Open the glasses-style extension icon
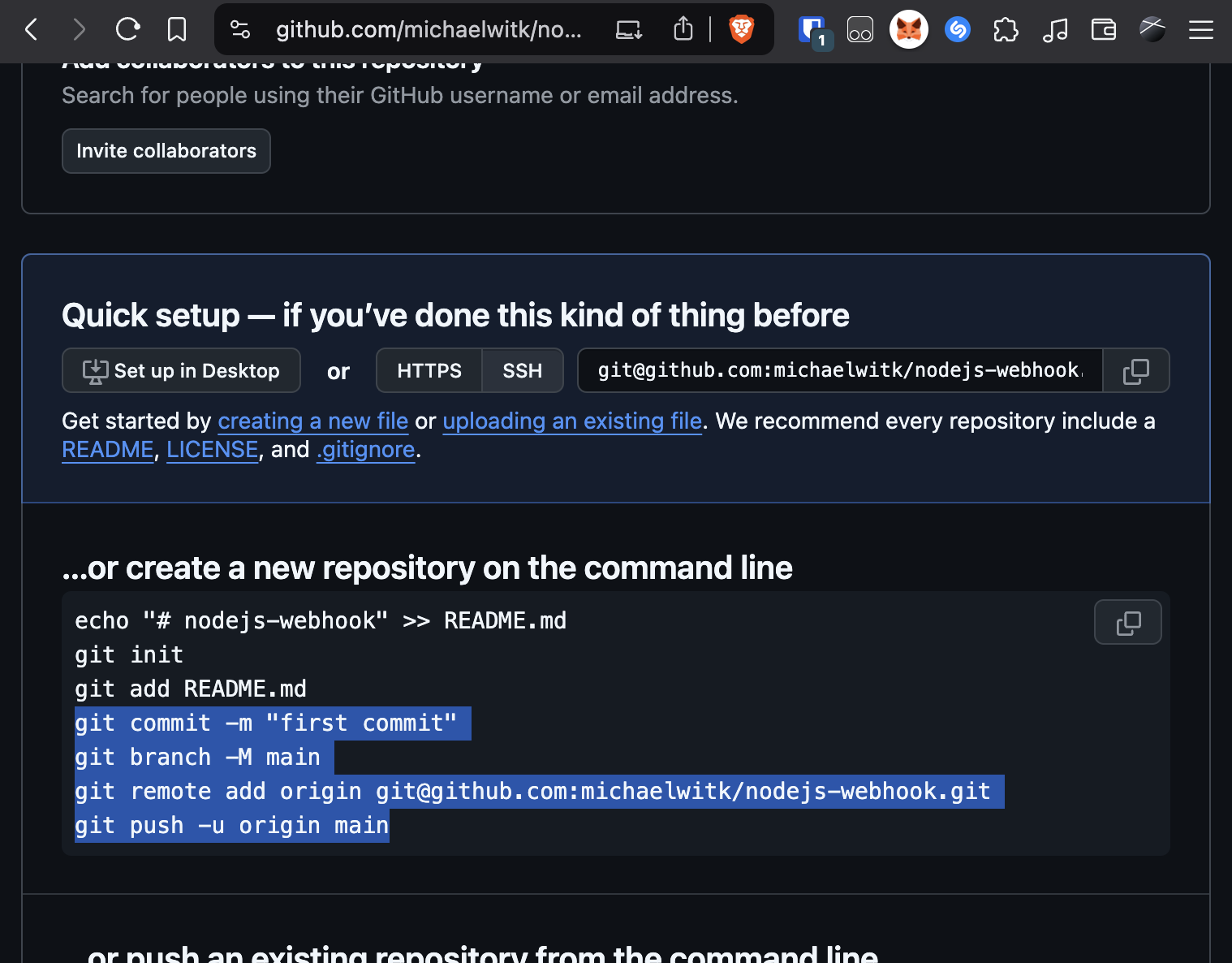1232x963 pixels. tap(860, 30)
